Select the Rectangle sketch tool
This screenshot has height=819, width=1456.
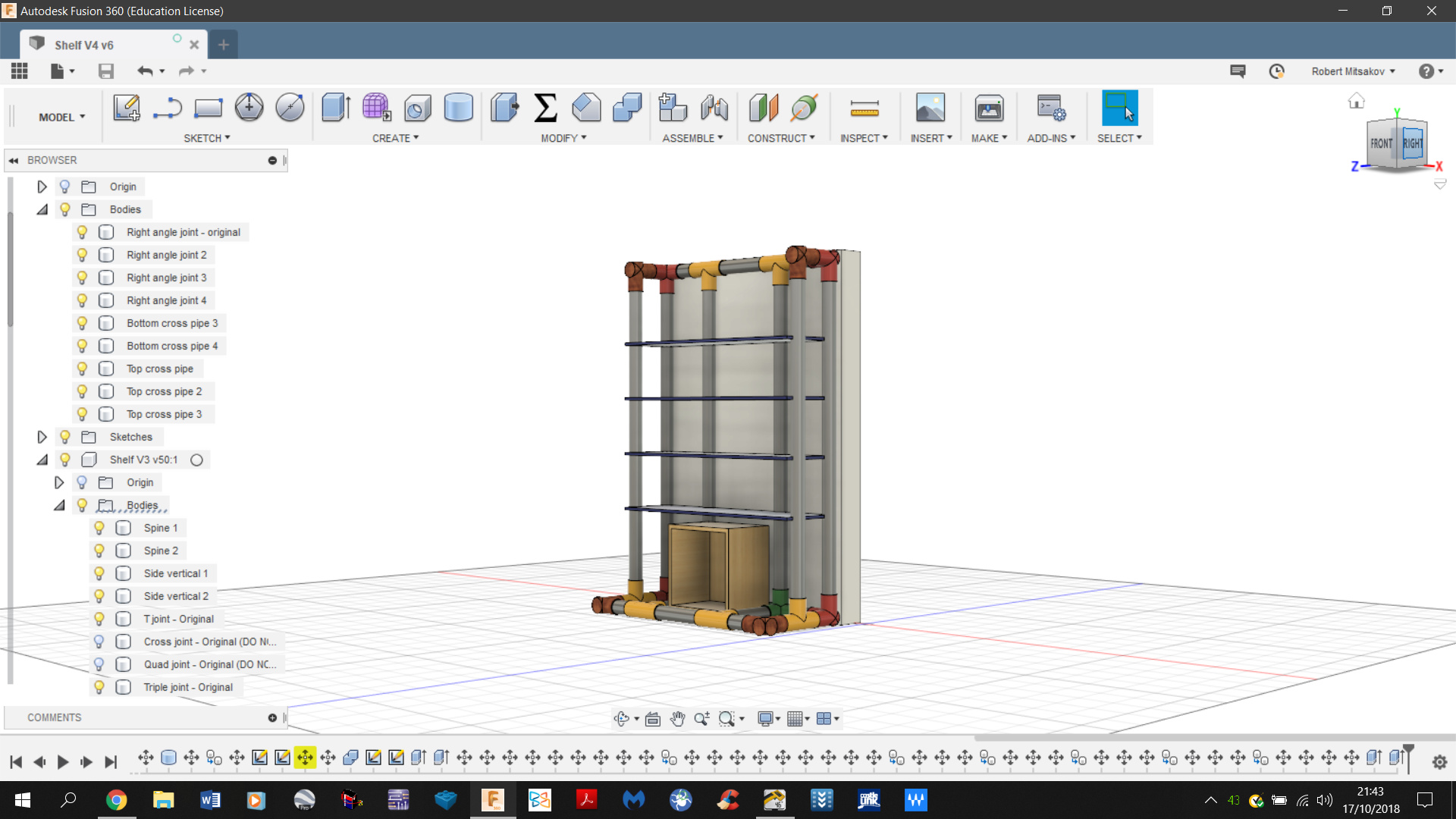pyautogui.click(x=208, y=108)
